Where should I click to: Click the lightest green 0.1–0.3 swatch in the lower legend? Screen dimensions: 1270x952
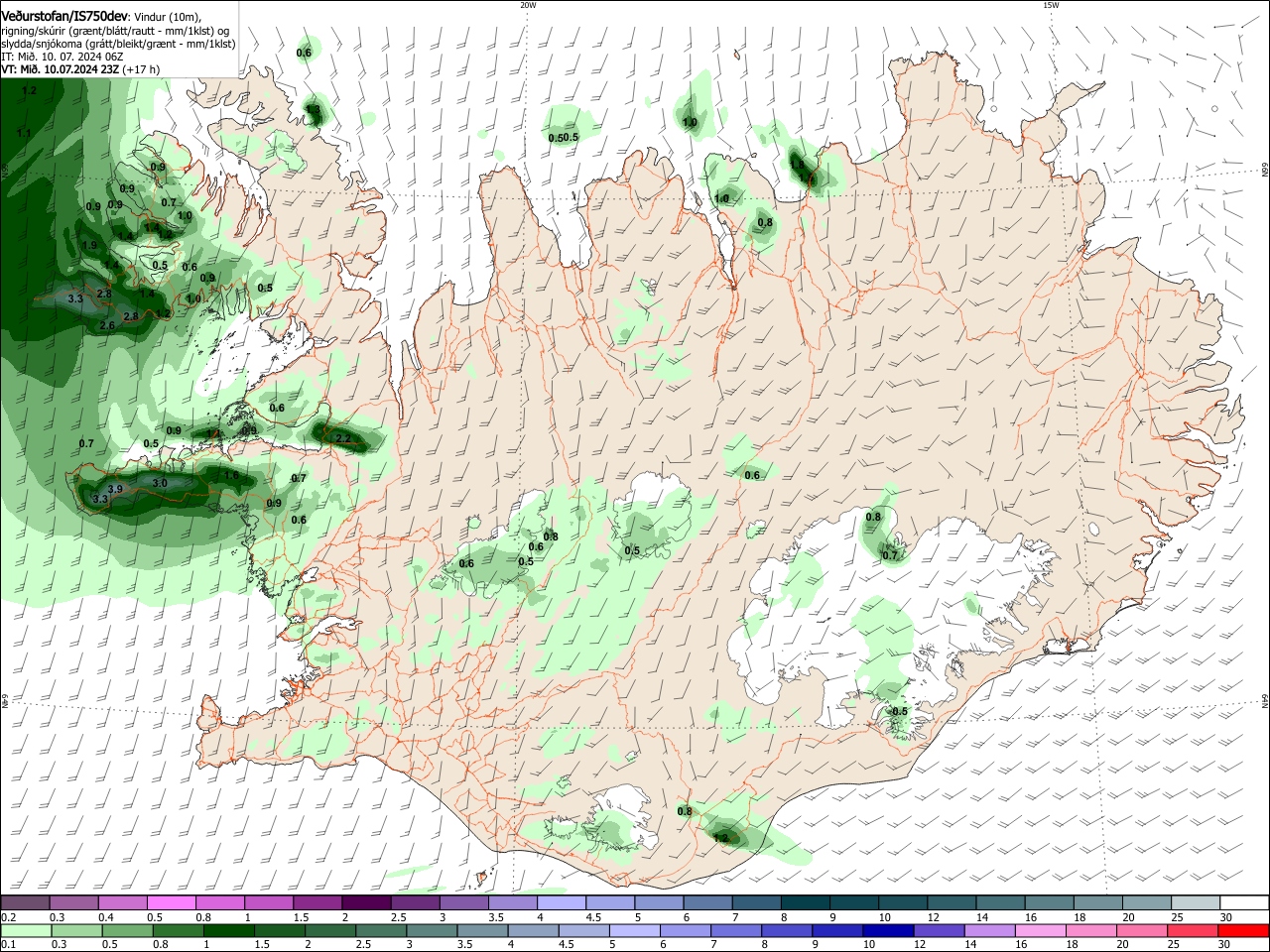click(x=25, y=930)
